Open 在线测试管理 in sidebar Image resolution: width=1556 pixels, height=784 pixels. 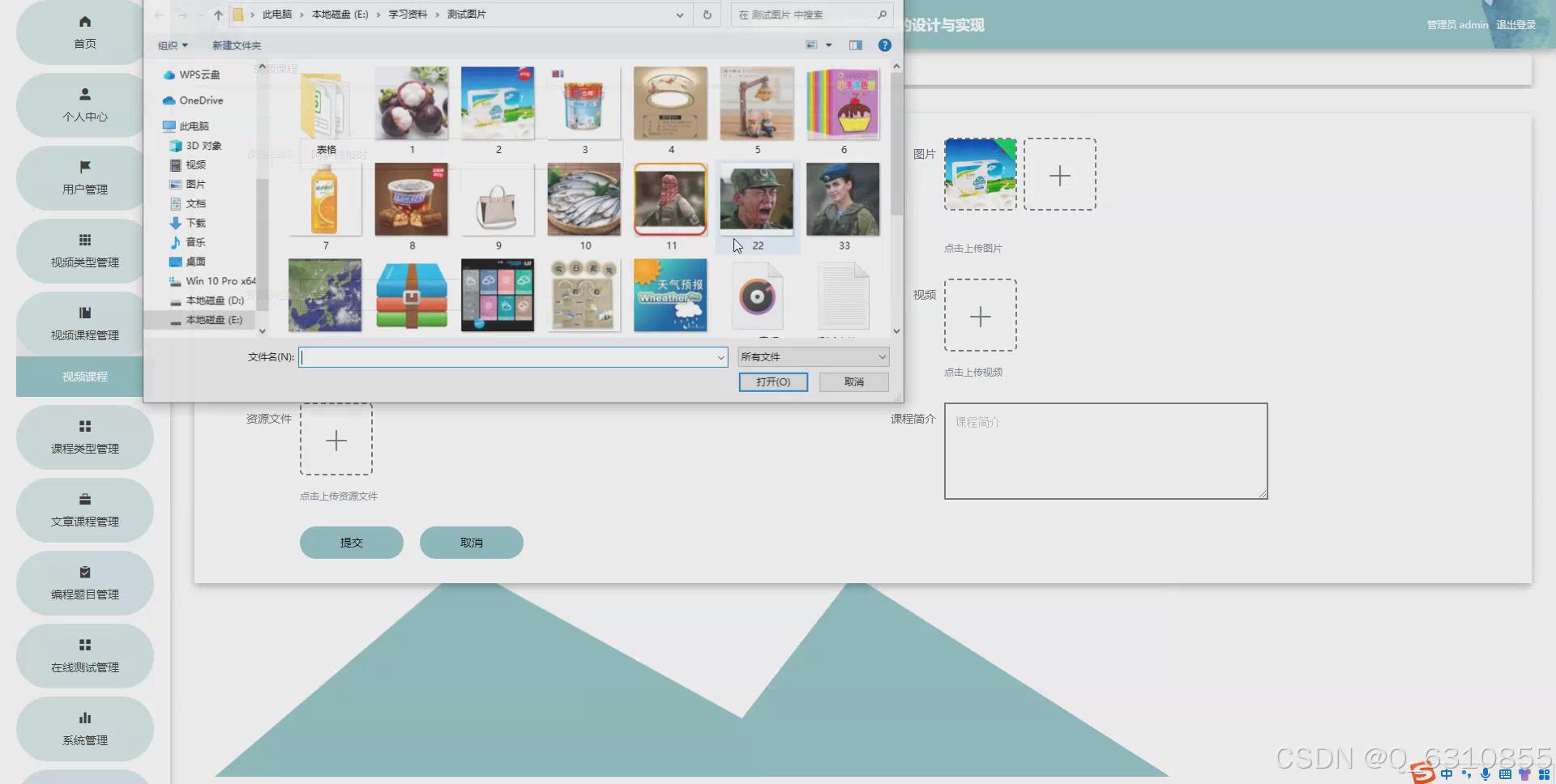85,656
